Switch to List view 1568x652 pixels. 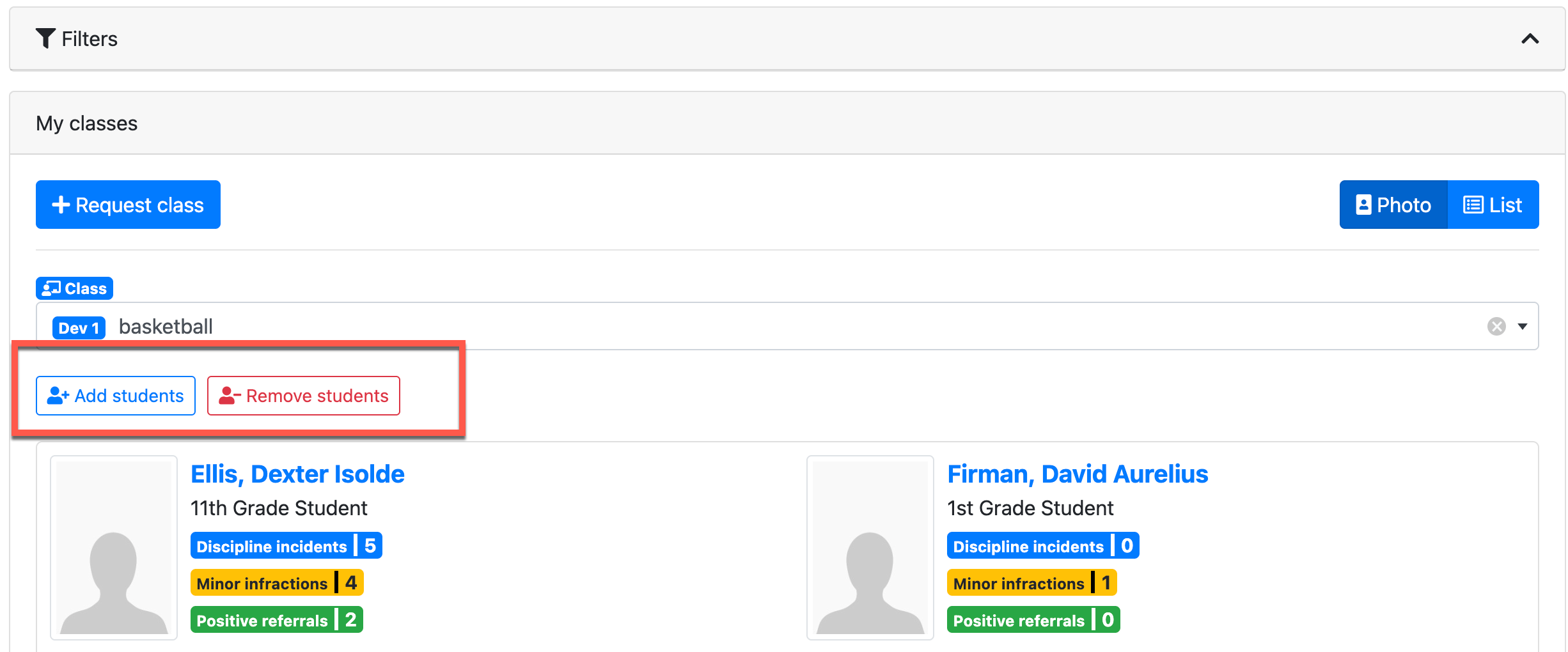pyautogui.click(x=1493, y=205)
